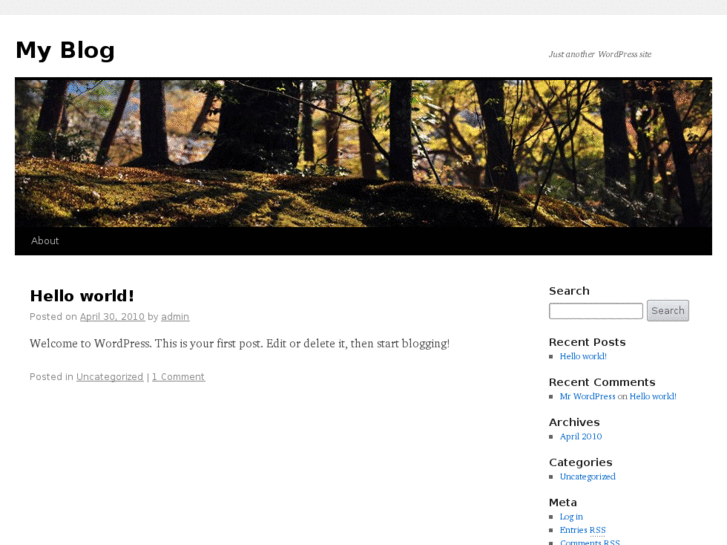
Task: Open the My Blog site title
Action: [65, 50]
